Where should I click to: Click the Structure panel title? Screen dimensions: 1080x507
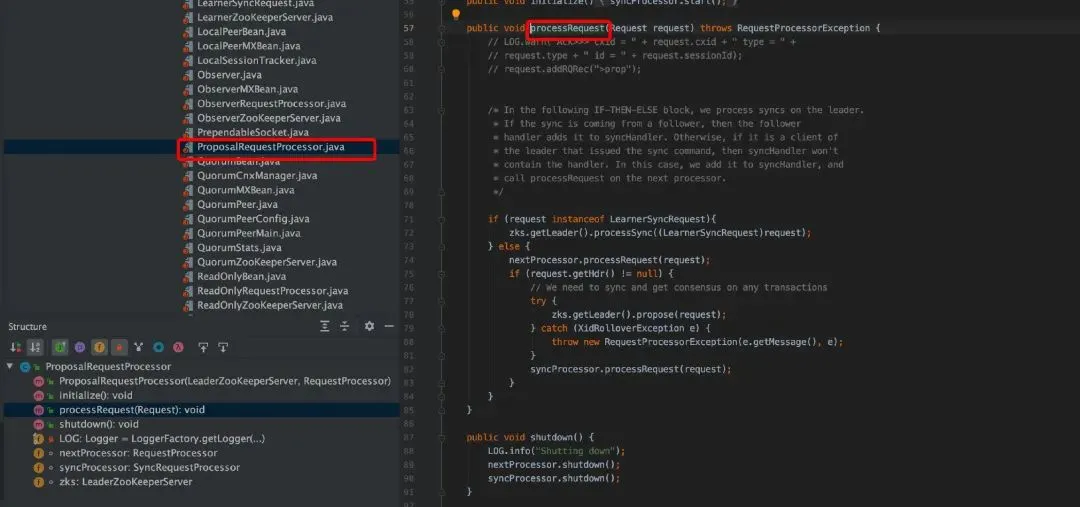(28, 327)
